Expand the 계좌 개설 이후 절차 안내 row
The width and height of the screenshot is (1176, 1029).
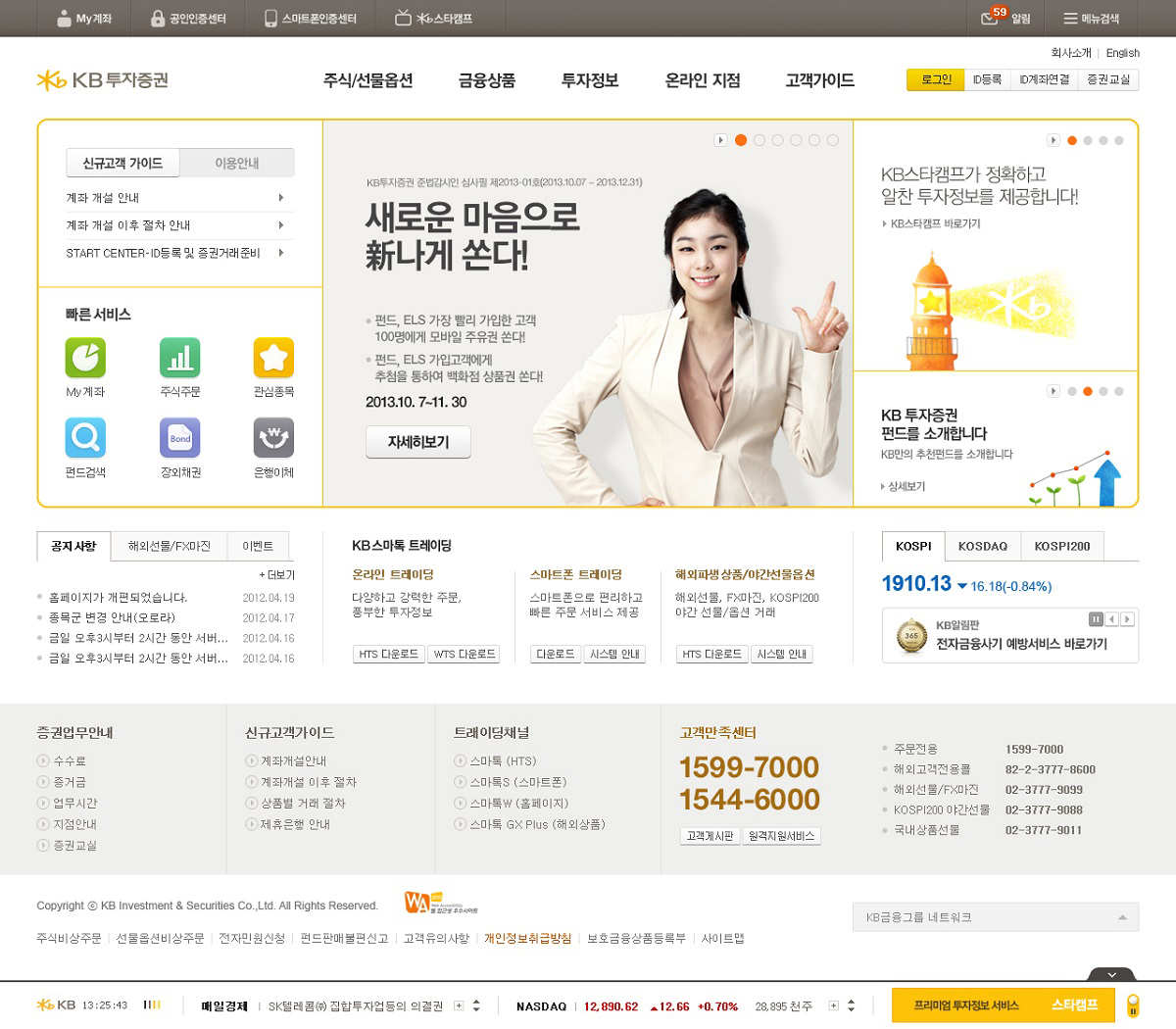180,225
